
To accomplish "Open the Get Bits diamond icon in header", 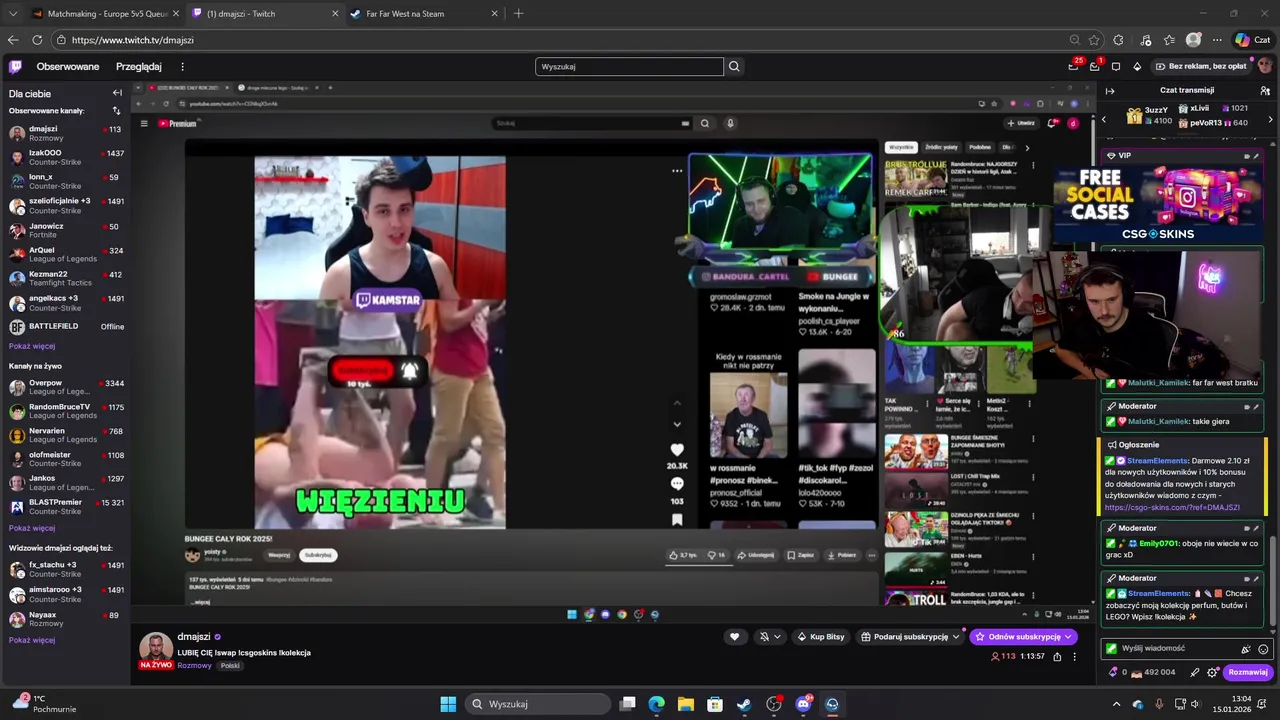I will click(1137, 67).
